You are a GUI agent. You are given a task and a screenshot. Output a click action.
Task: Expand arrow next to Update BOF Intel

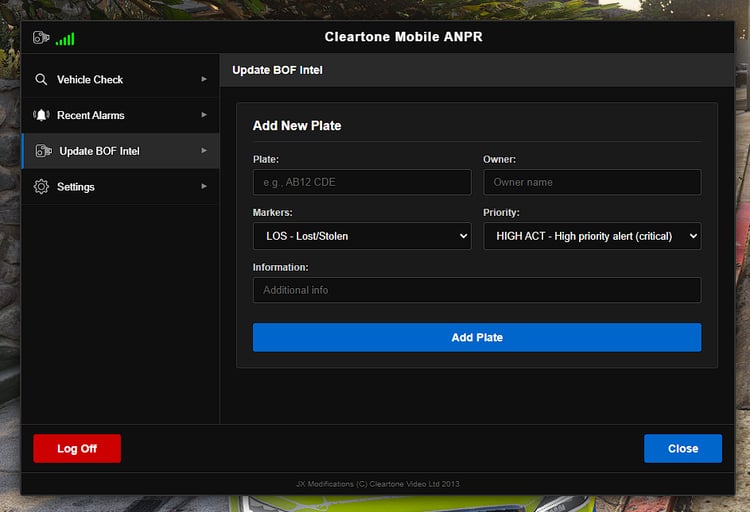[x=204, y=150]
